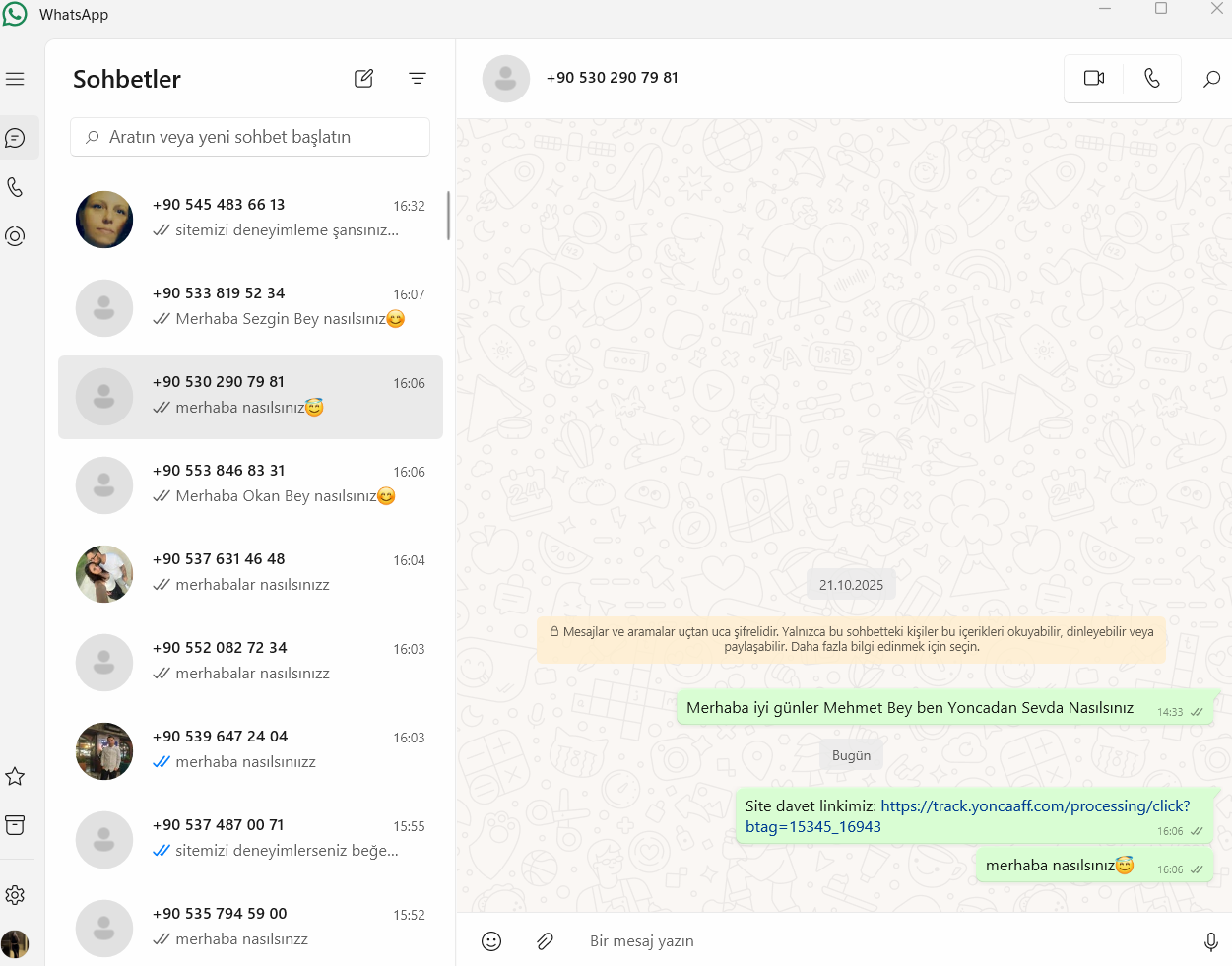The width and height of the screenshot is (1232, 966).
Task: Select the 'merhaba nasılsınız' sent message bubble
Action: tap(1094, 866)
